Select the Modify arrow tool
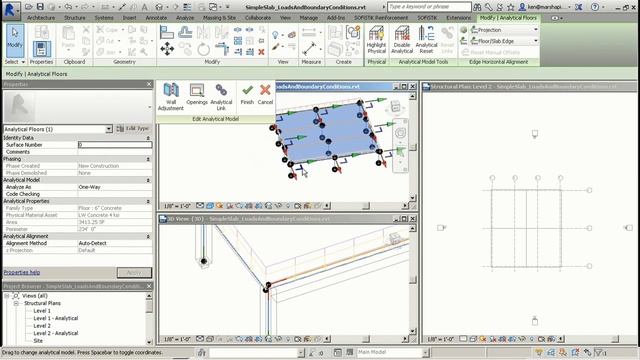 (x=15, y=40)
